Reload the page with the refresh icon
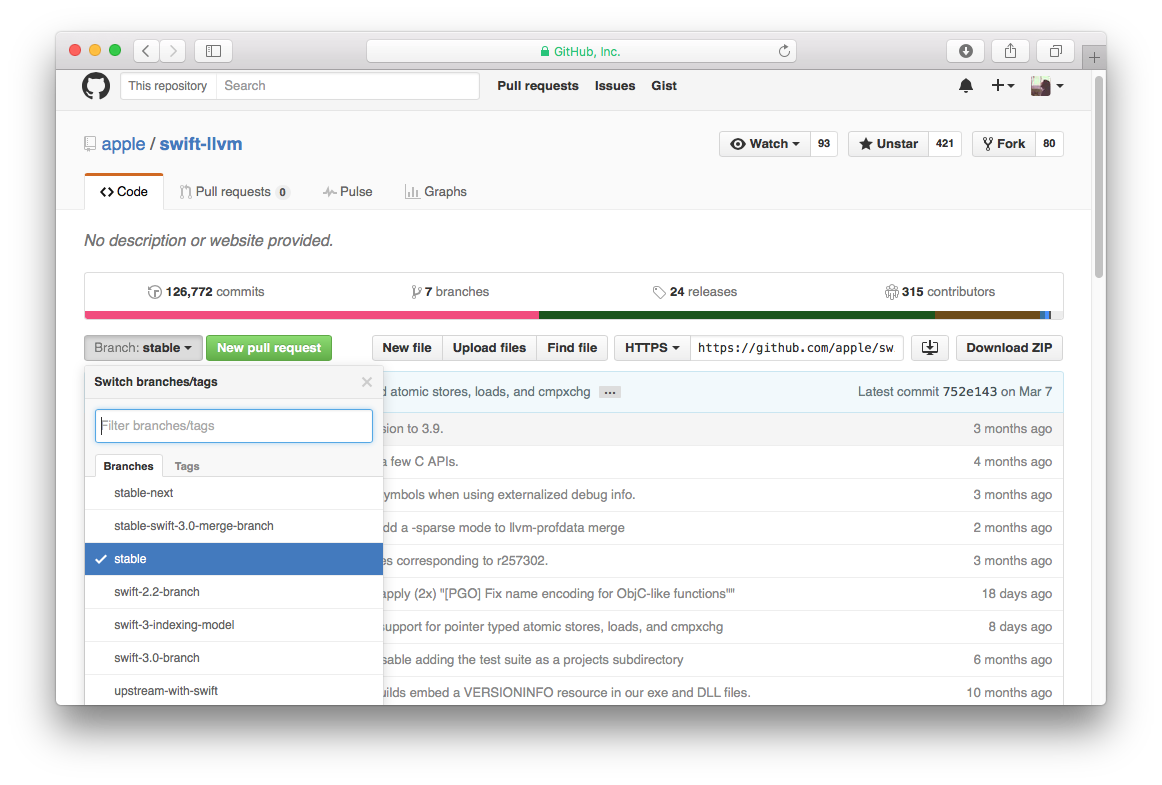1162x785 pixels. (784, 51)
